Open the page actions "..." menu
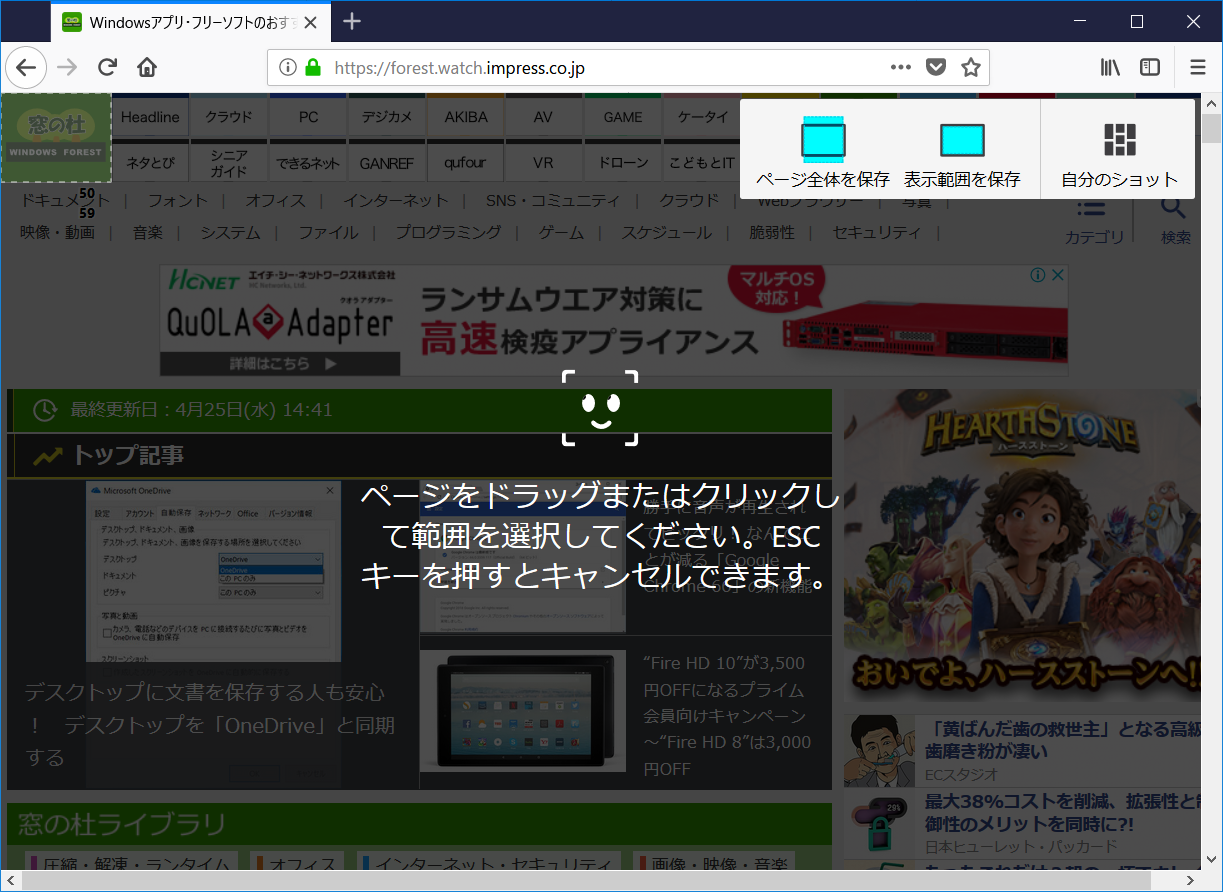1223x892 pixels. (x=900, y=67)
